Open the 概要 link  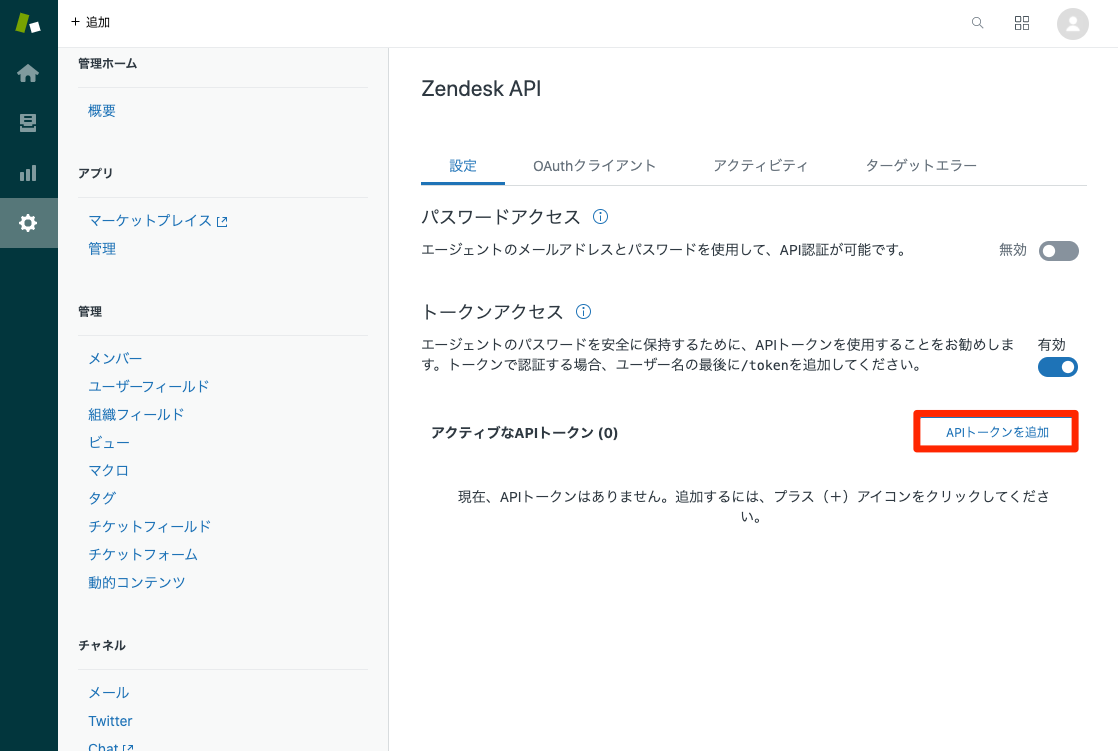click(101, 111)
